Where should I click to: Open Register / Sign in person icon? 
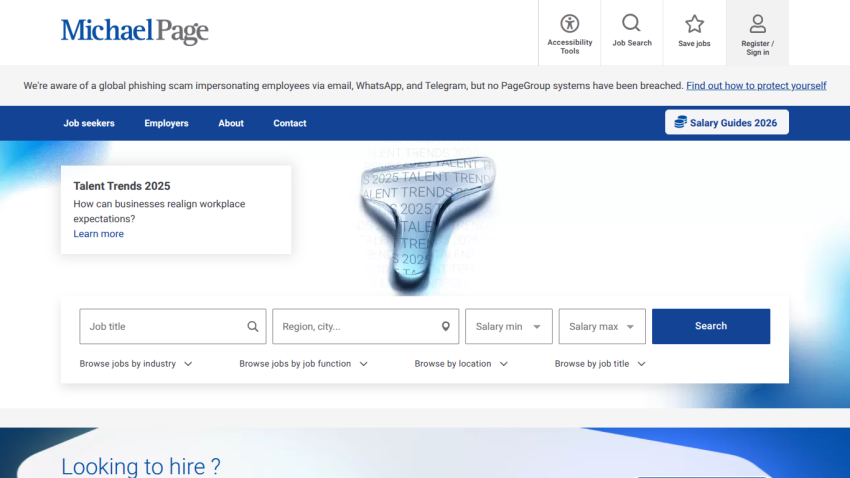pos(757,24)
